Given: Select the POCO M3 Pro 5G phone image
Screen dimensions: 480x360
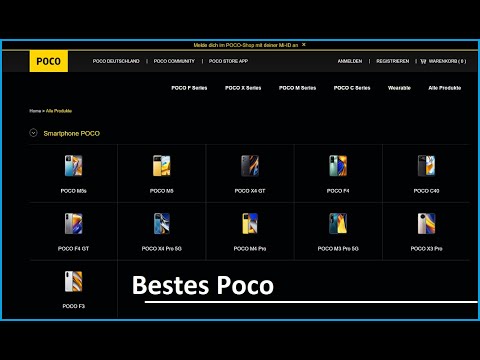Looking at the screenshot, I should click(x=338, y=223).
